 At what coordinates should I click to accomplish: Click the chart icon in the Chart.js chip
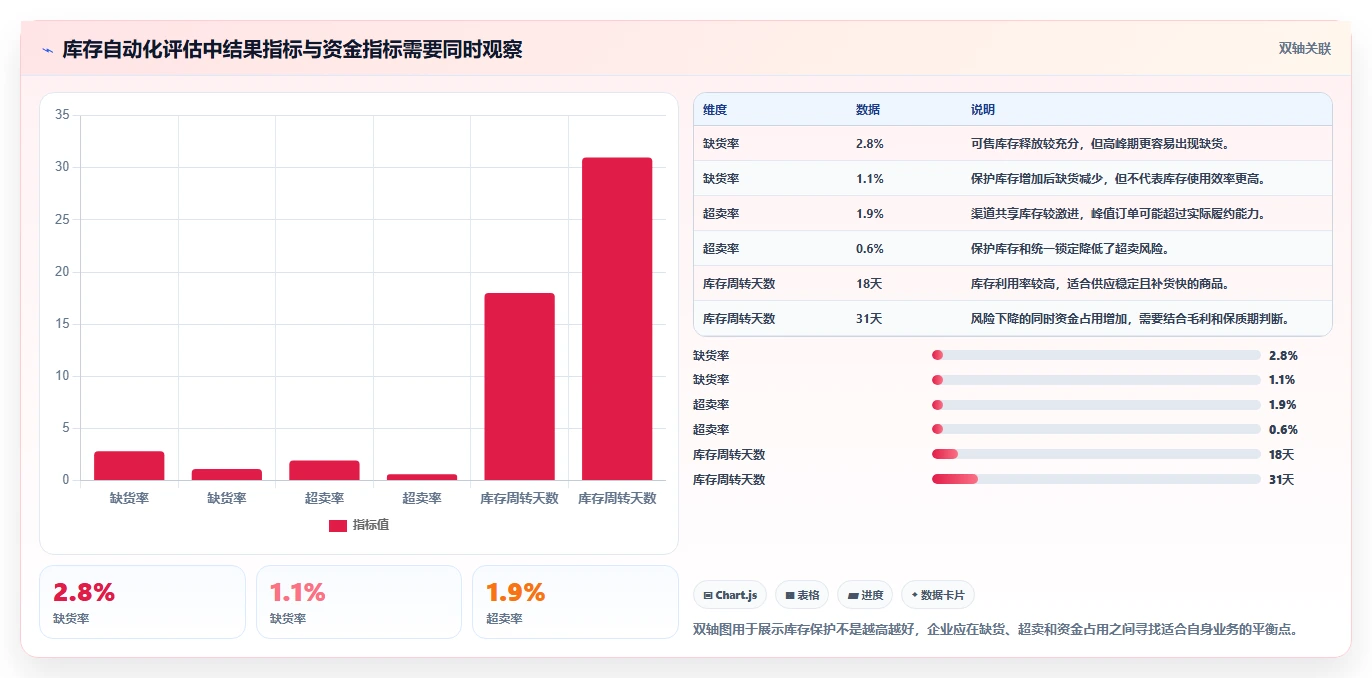pos(708,595)
